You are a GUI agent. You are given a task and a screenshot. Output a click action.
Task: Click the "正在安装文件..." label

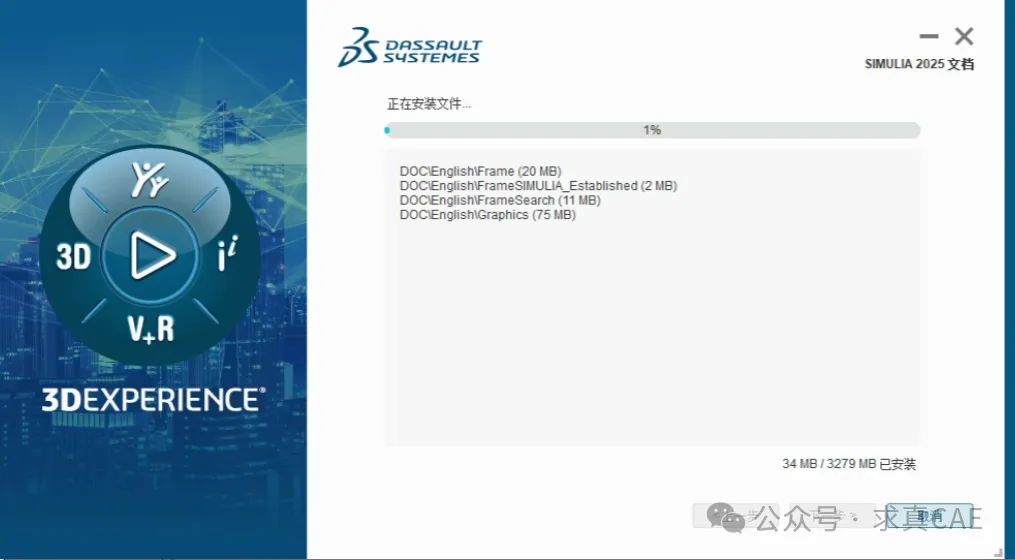pos(429,104)
